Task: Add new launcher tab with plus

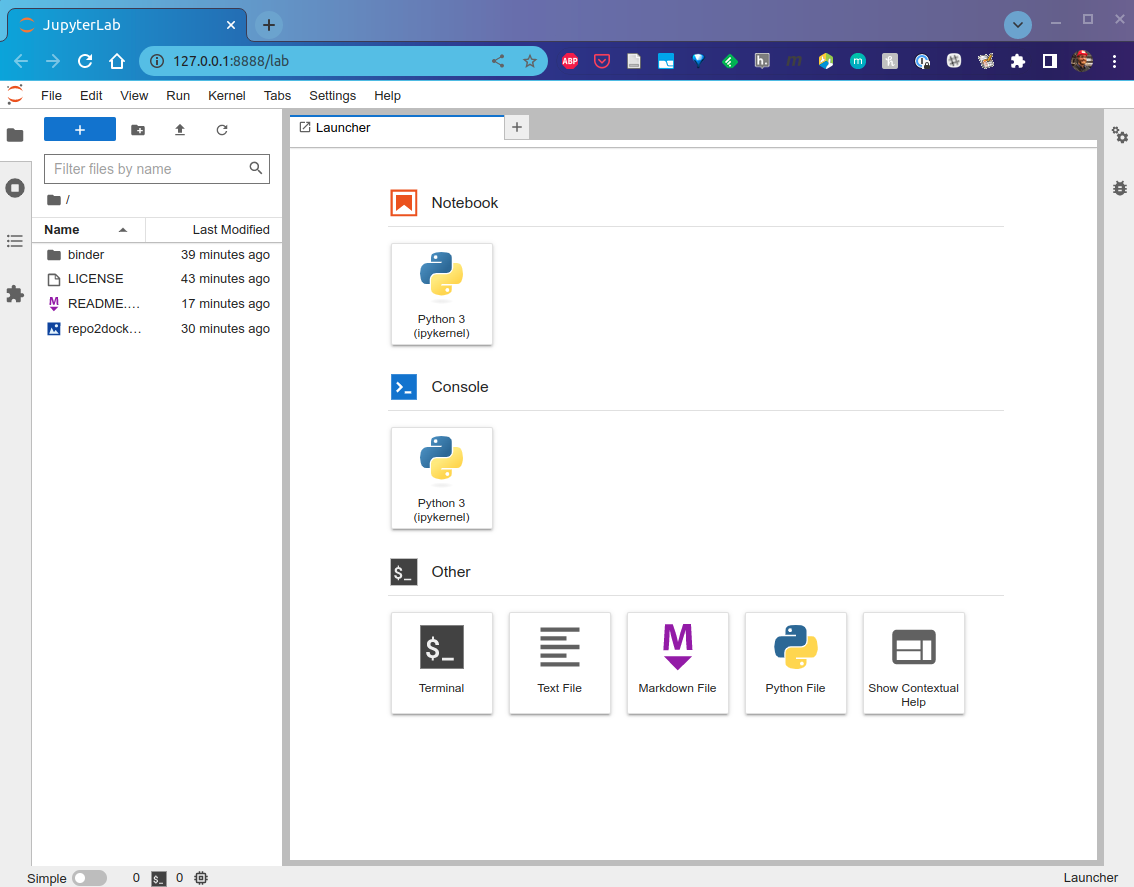Action: pyautogui.click(x=516, y=127)
